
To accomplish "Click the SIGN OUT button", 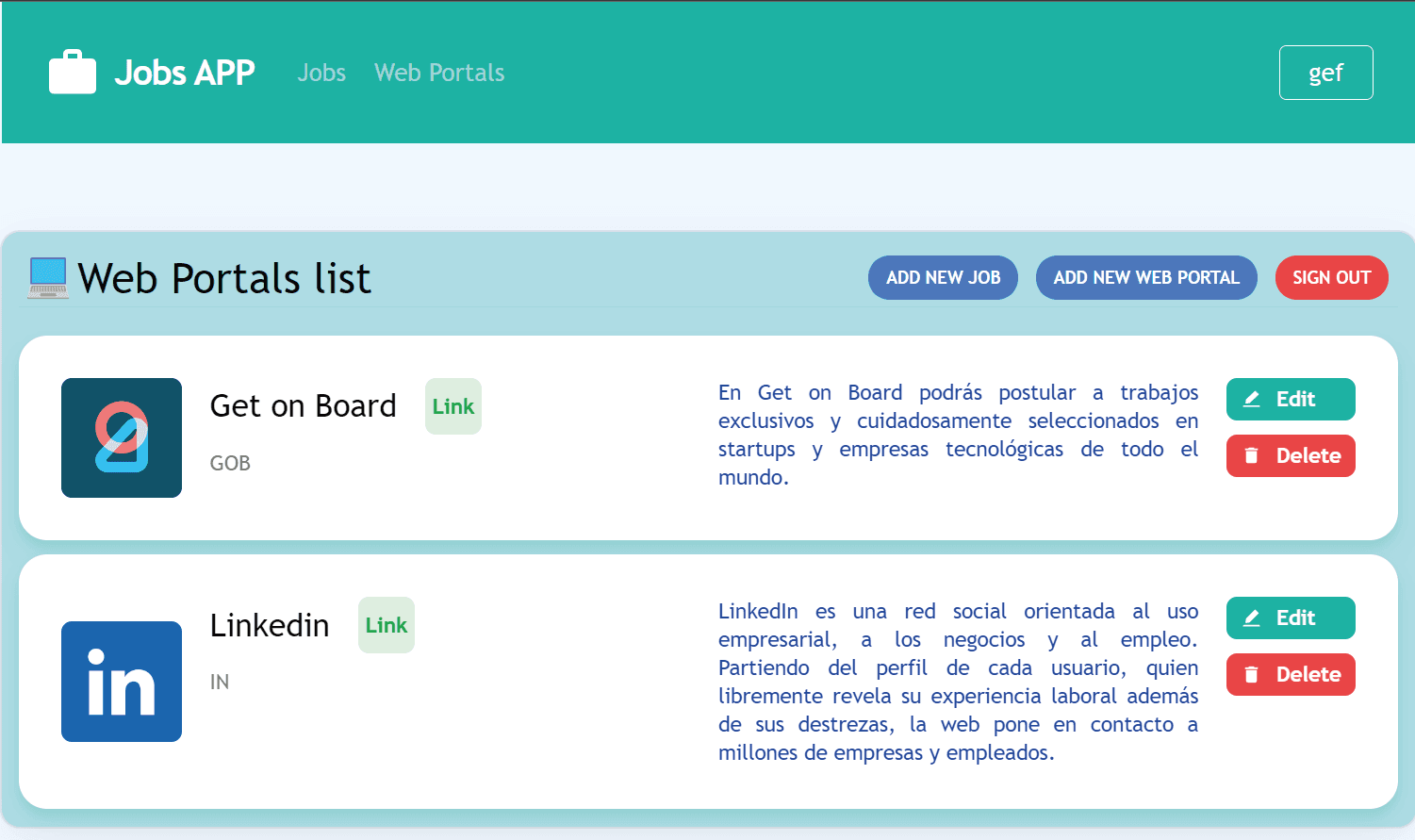I will [x=1331, y=277].
